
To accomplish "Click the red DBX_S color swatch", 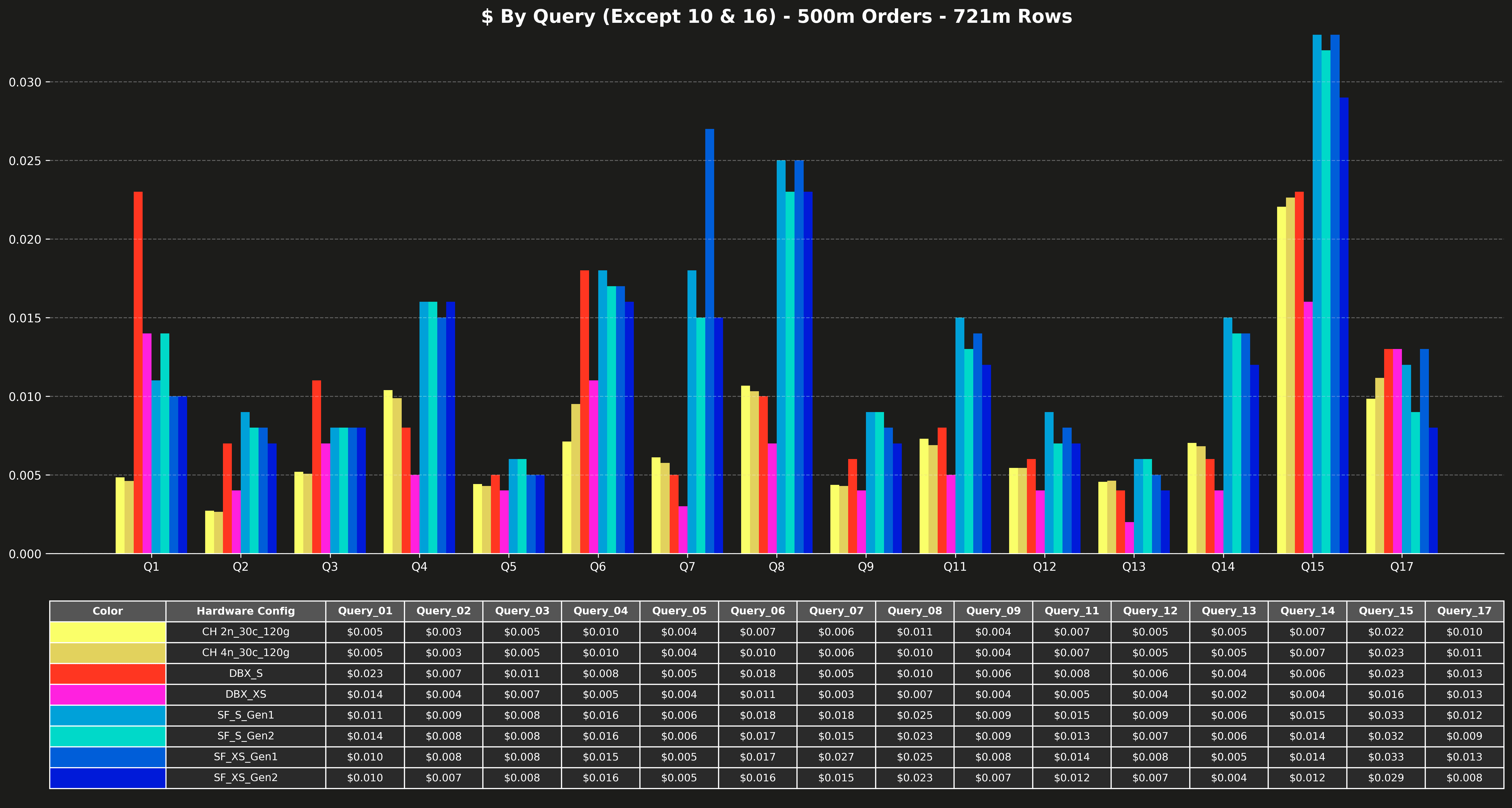I will click(x=107, y=674).
